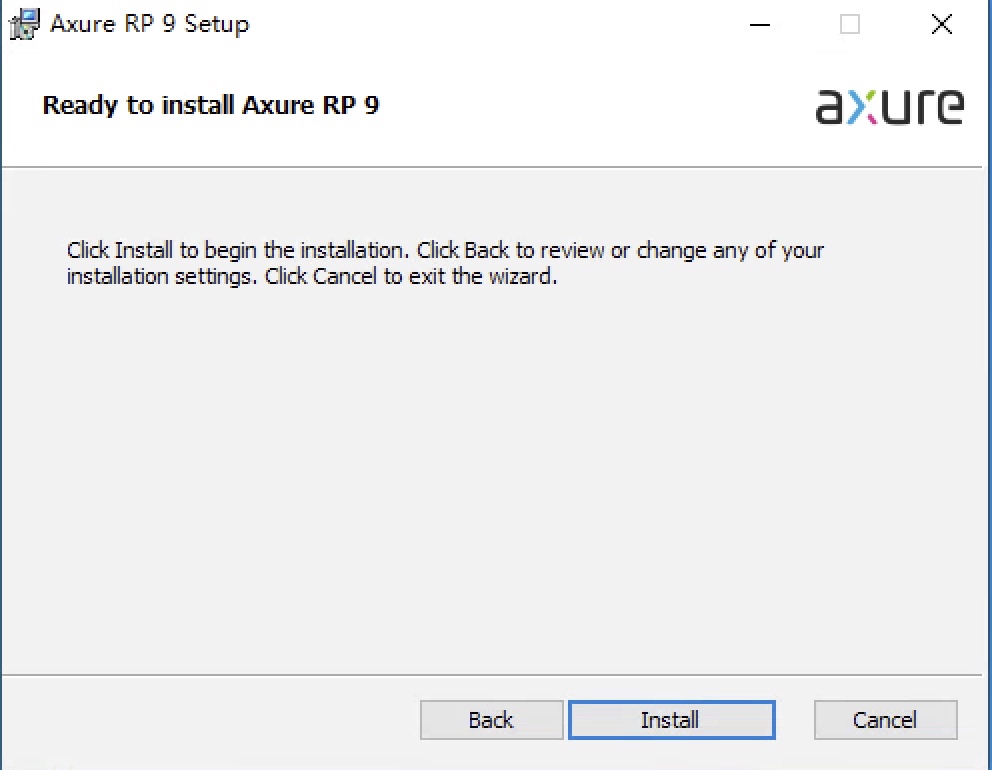Select the 'Ready to install Axure RP 9' heading

pos(210,105)
